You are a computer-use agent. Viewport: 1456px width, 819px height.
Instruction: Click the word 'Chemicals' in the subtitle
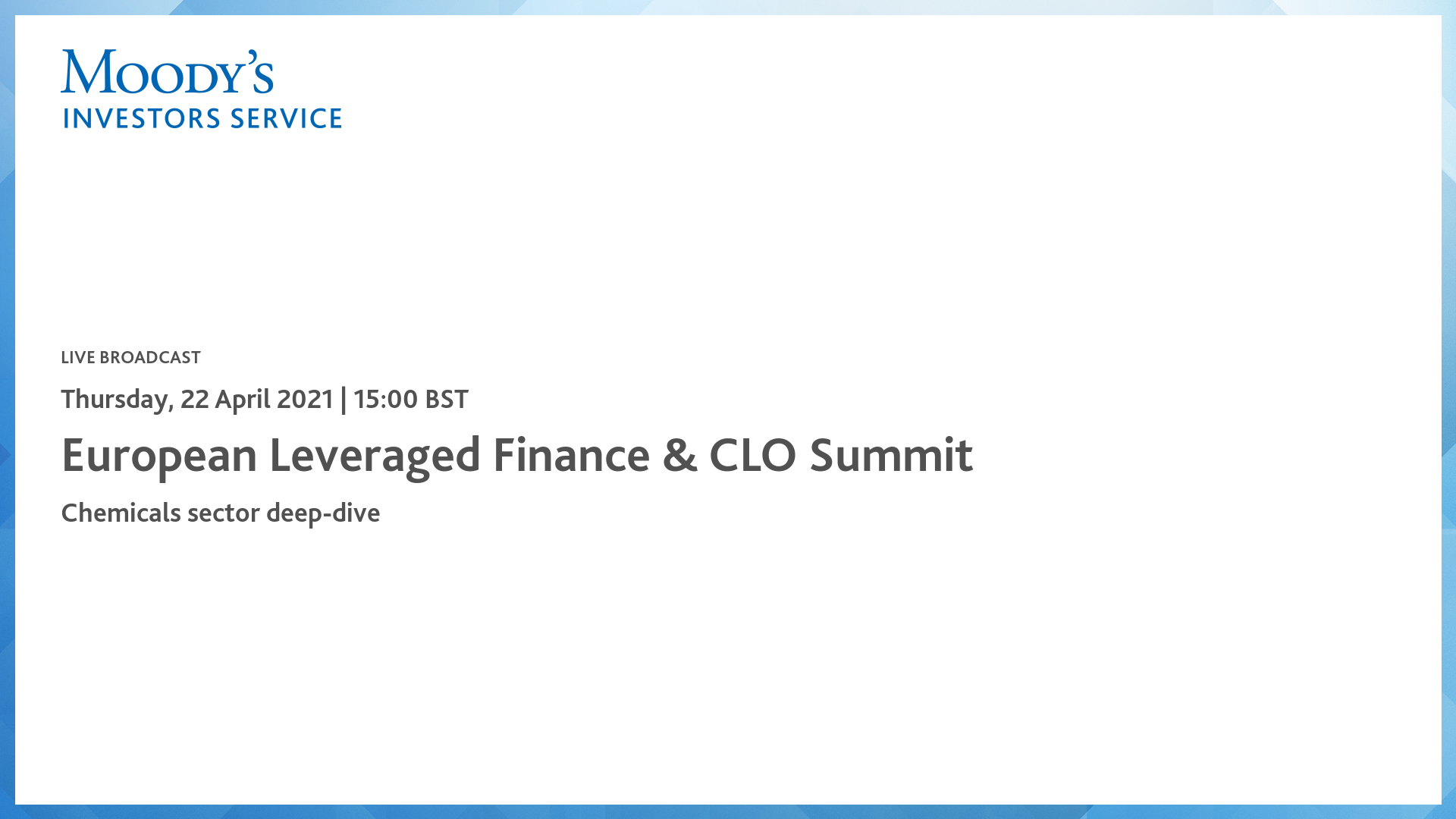point(121,513)
